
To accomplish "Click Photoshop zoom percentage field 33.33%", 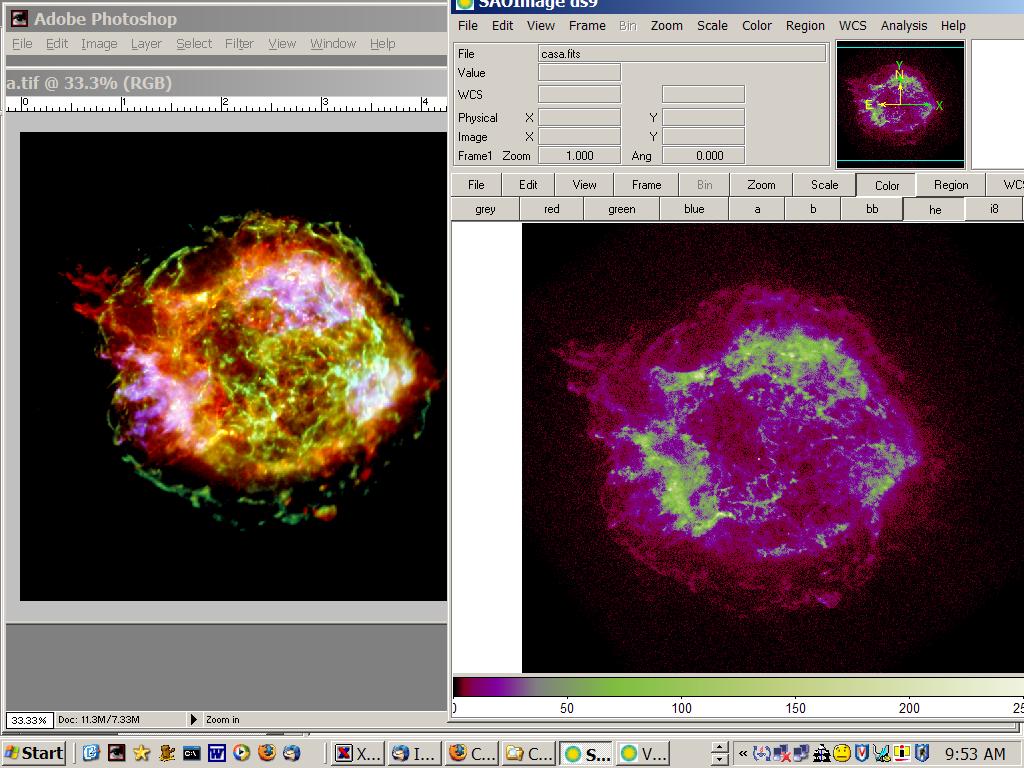I will coord(29,720).
